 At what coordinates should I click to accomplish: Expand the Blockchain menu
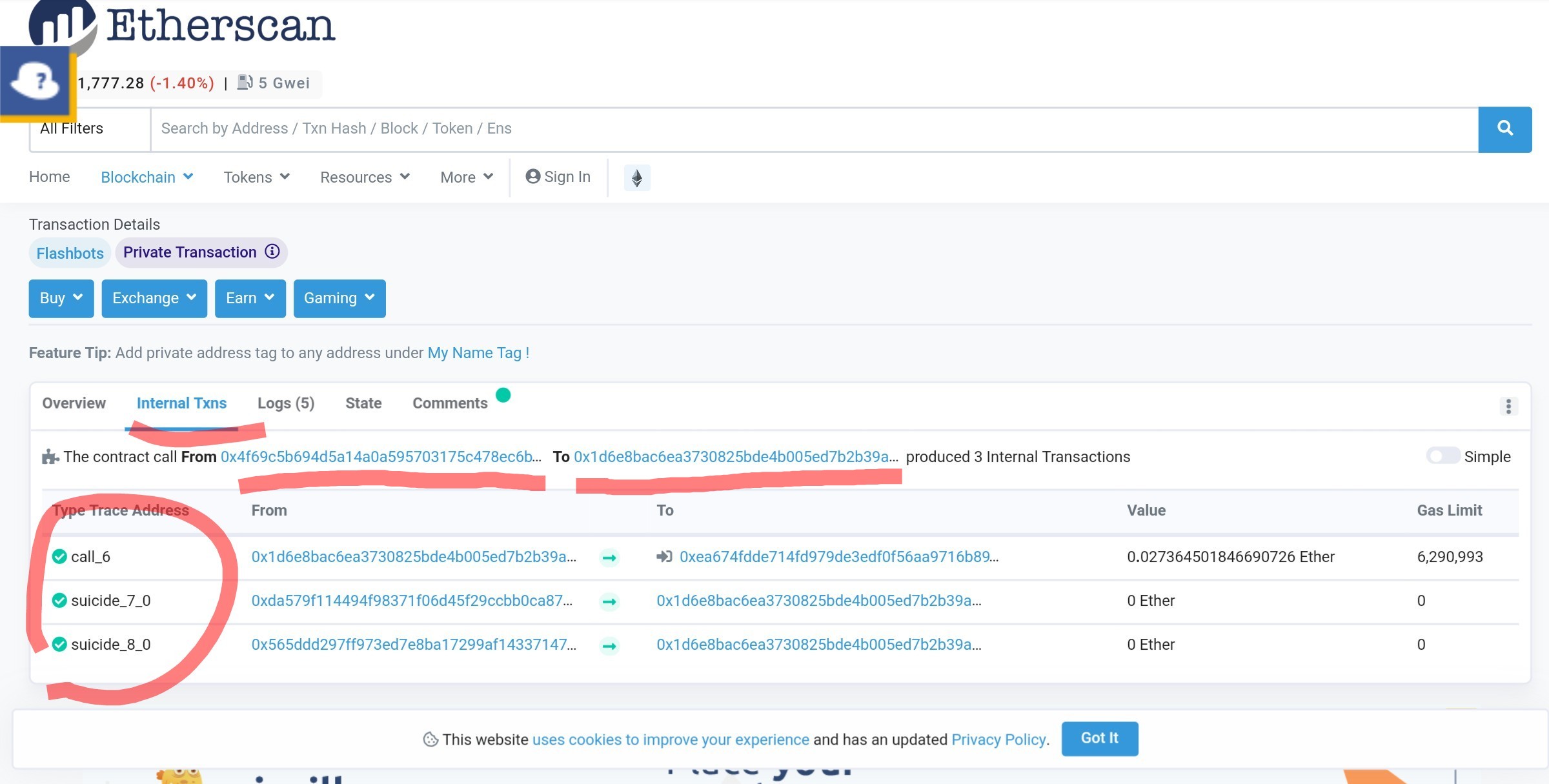pos(147,177)
